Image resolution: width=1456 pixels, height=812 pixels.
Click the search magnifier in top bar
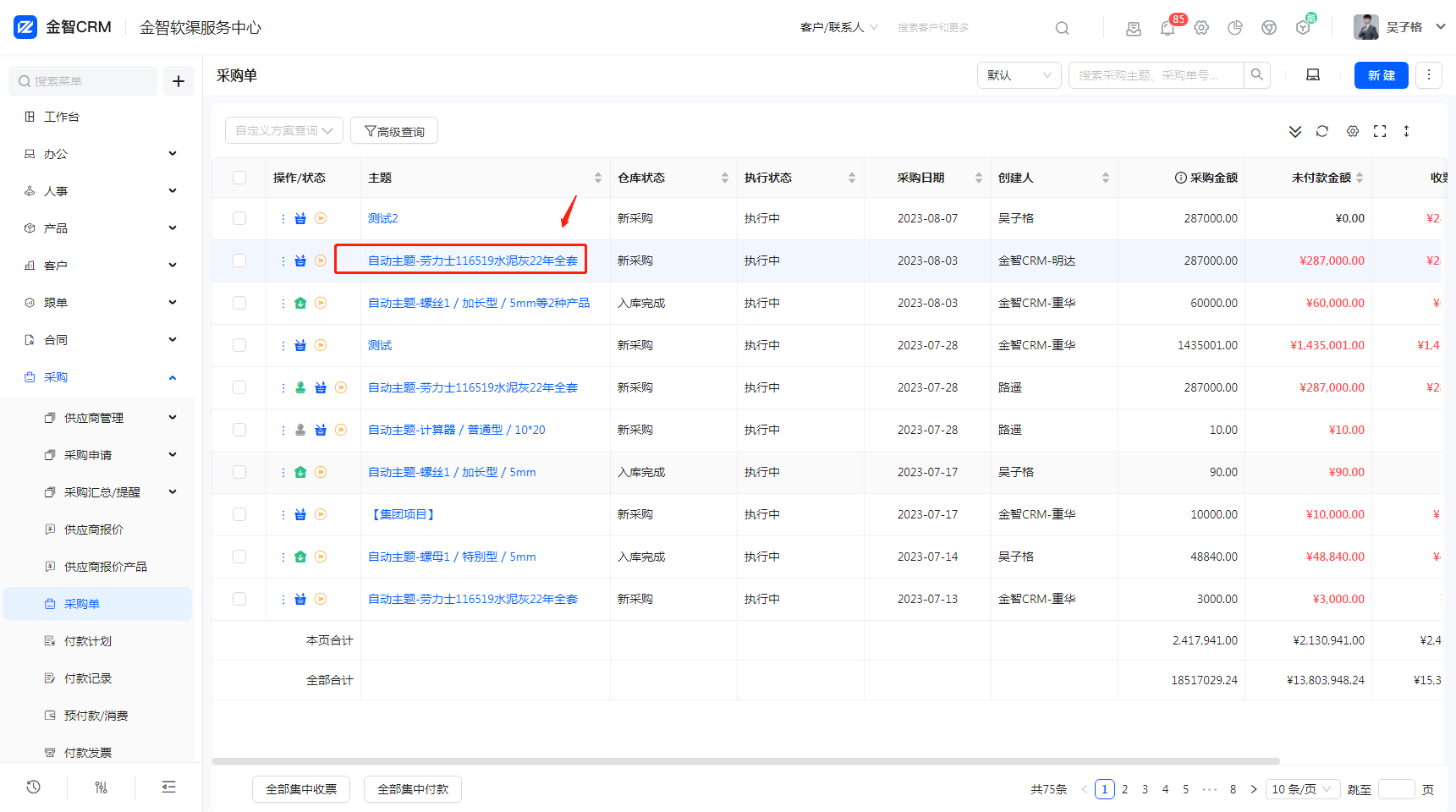[x=1062, y=28]
